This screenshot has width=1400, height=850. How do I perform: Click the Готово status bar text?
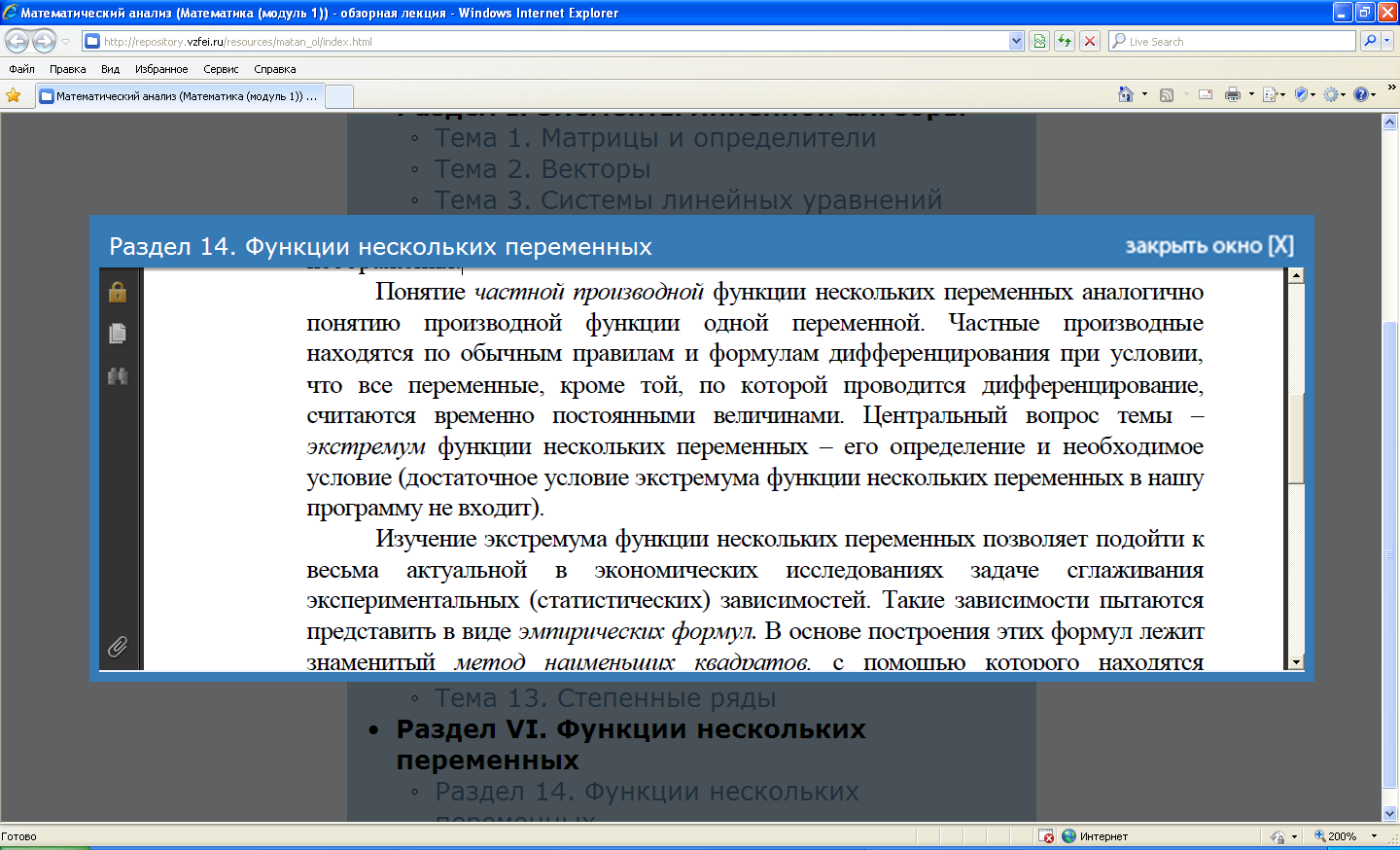[x=19, y=836]
